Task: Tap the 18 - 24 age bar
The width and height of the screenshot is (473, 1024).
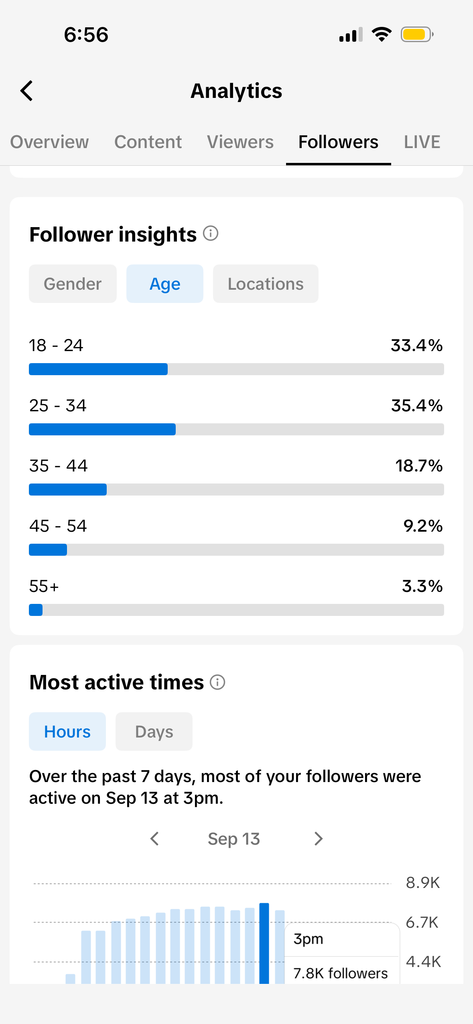Action: pos(236,369)
